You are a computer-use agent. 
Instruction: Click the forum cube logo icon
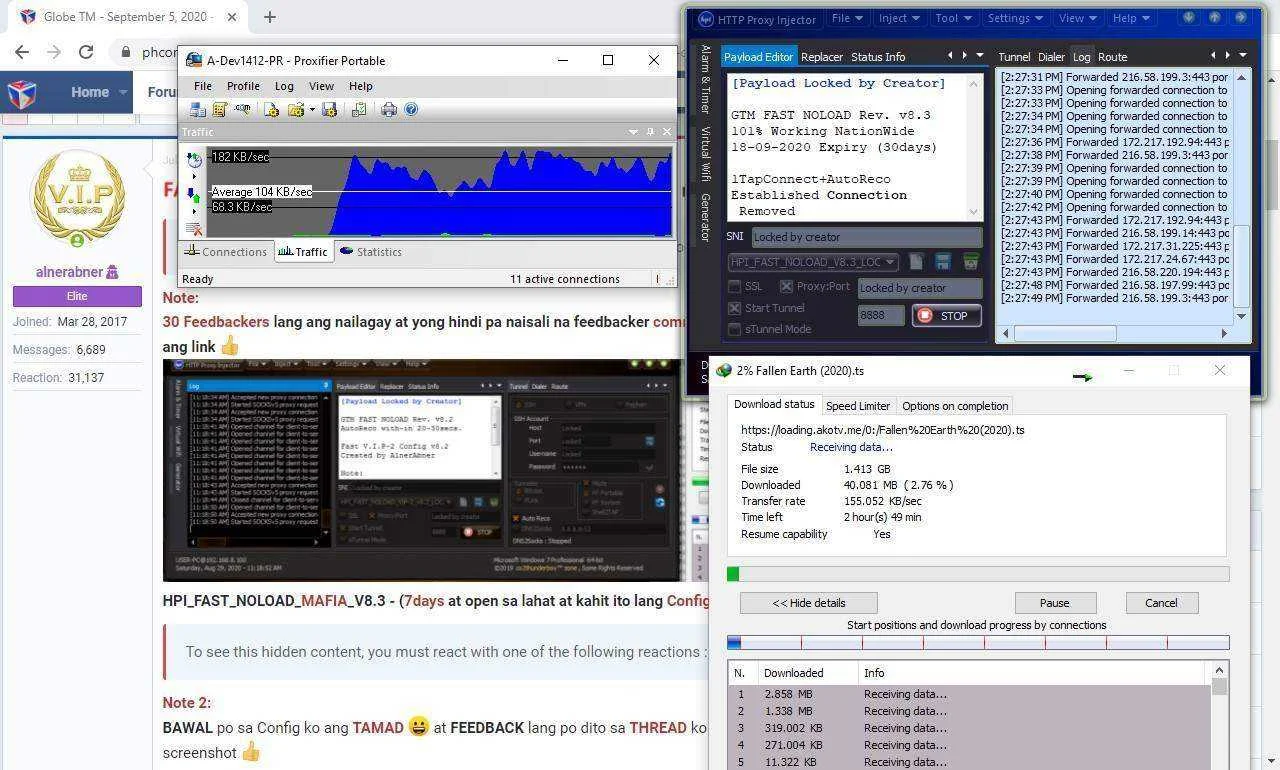pos(22,93)
